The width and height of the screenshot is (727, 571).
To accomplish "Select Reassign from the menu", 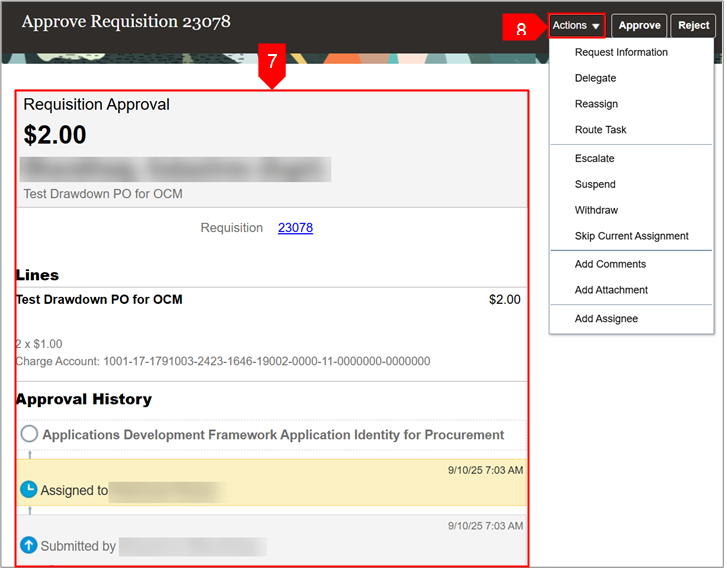I will tap(596, 104).
